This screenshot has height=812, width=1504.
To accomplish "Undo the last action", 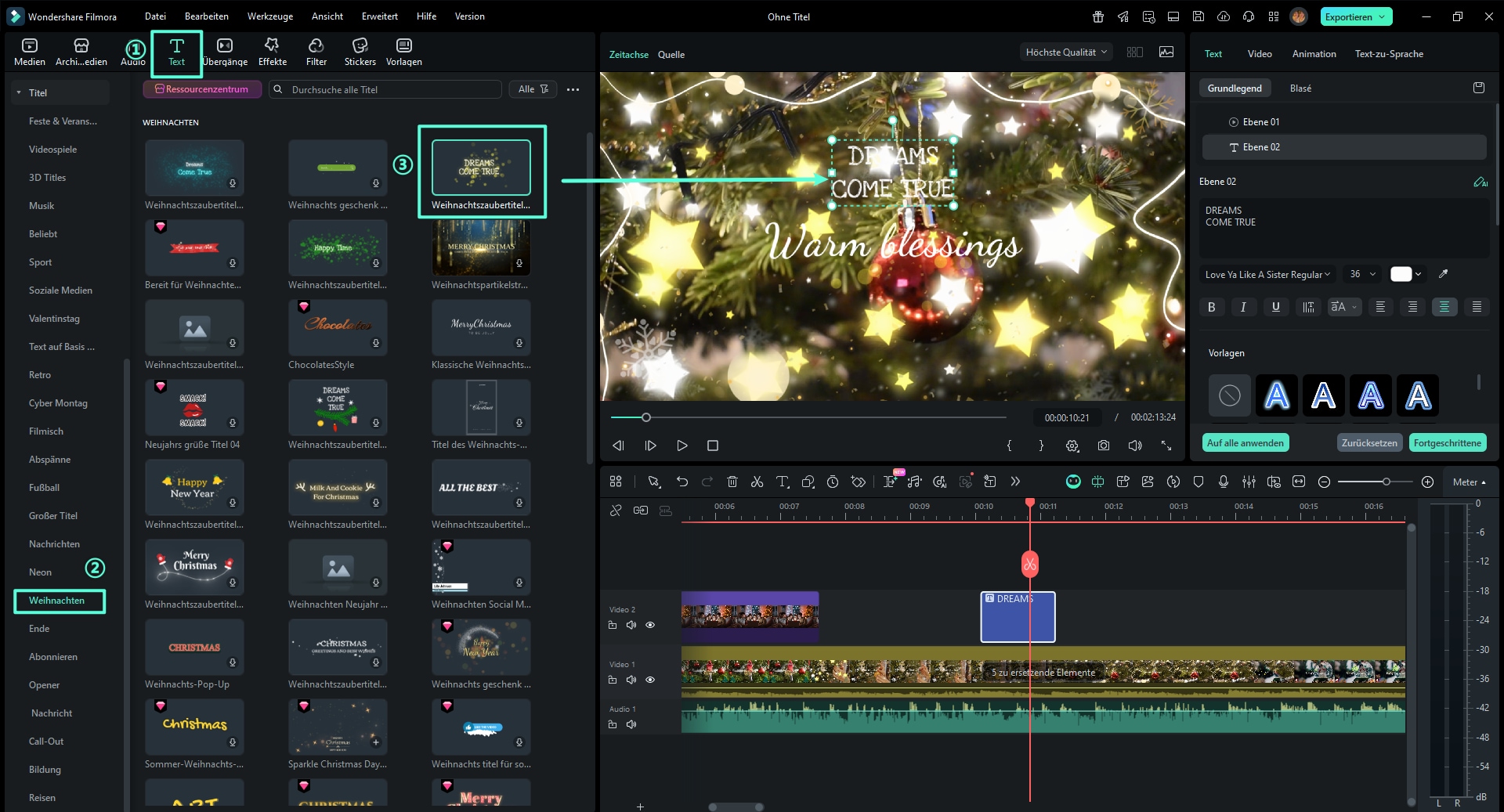I will pos(681,482).
